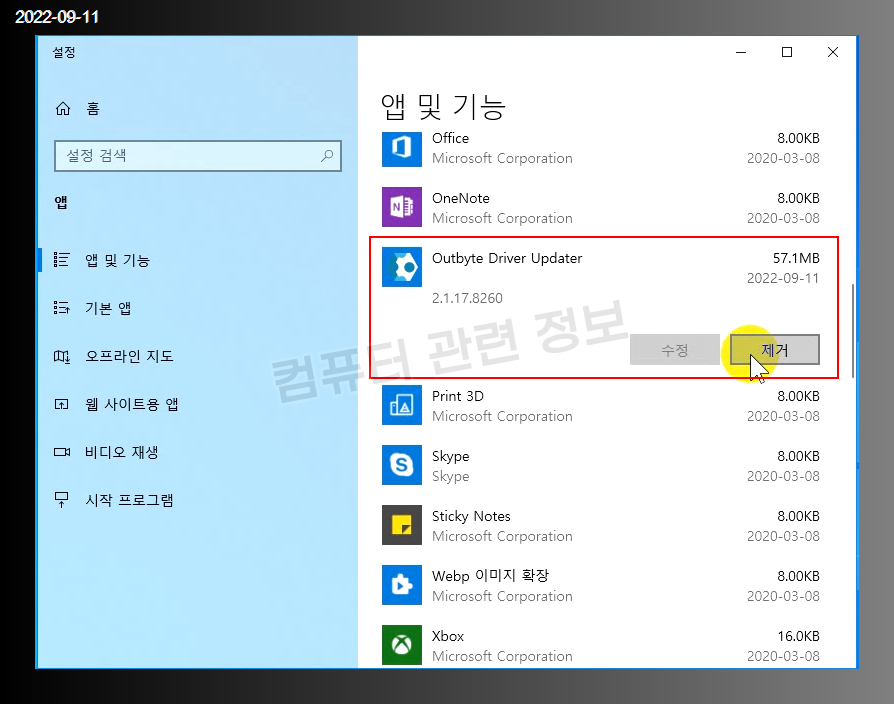
Task: Click the 비디오 재생 camera icon
Action: tap(62, 452)
